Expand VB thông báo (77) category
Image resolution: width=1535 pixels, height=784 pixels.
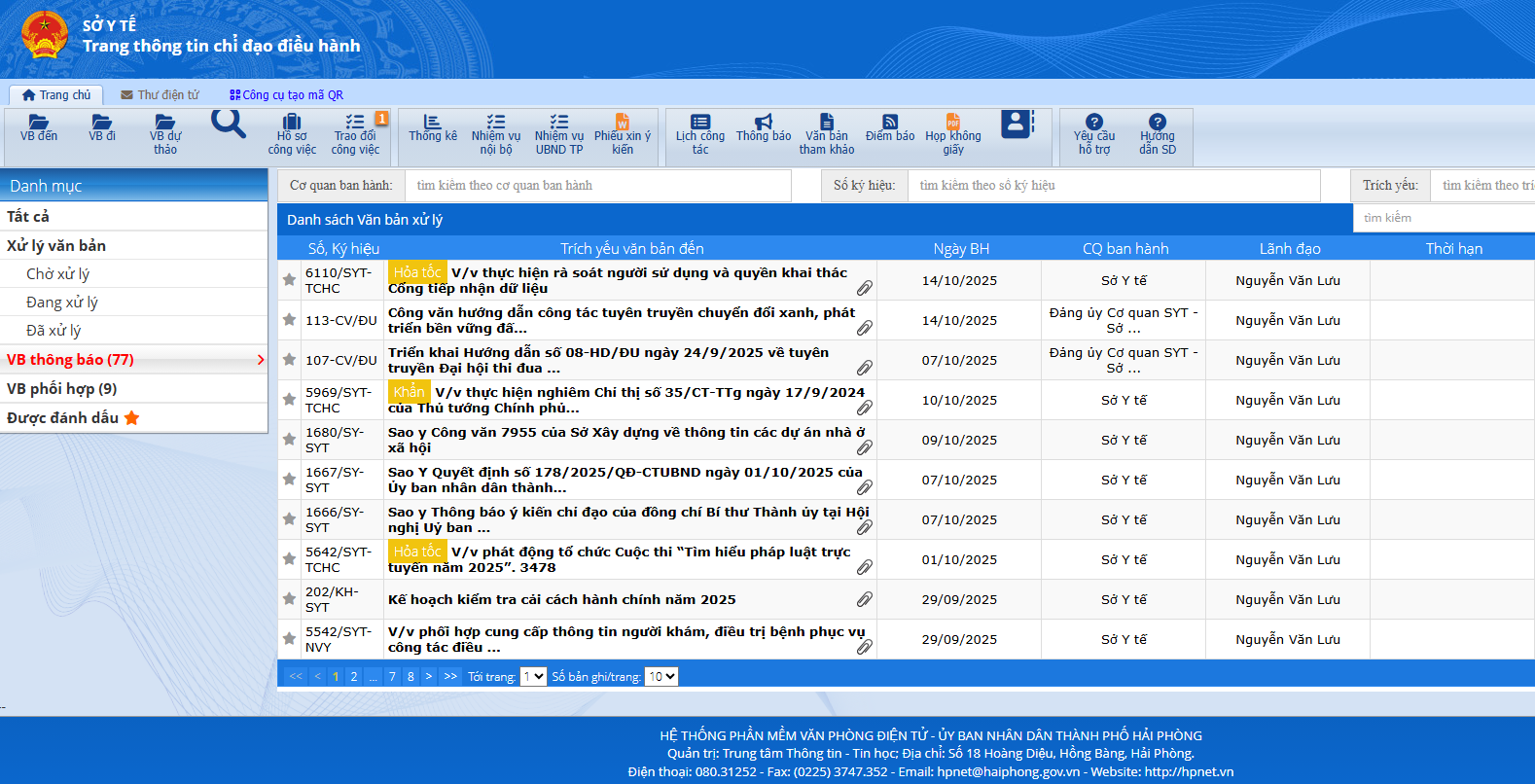click(x=134, y=360)
